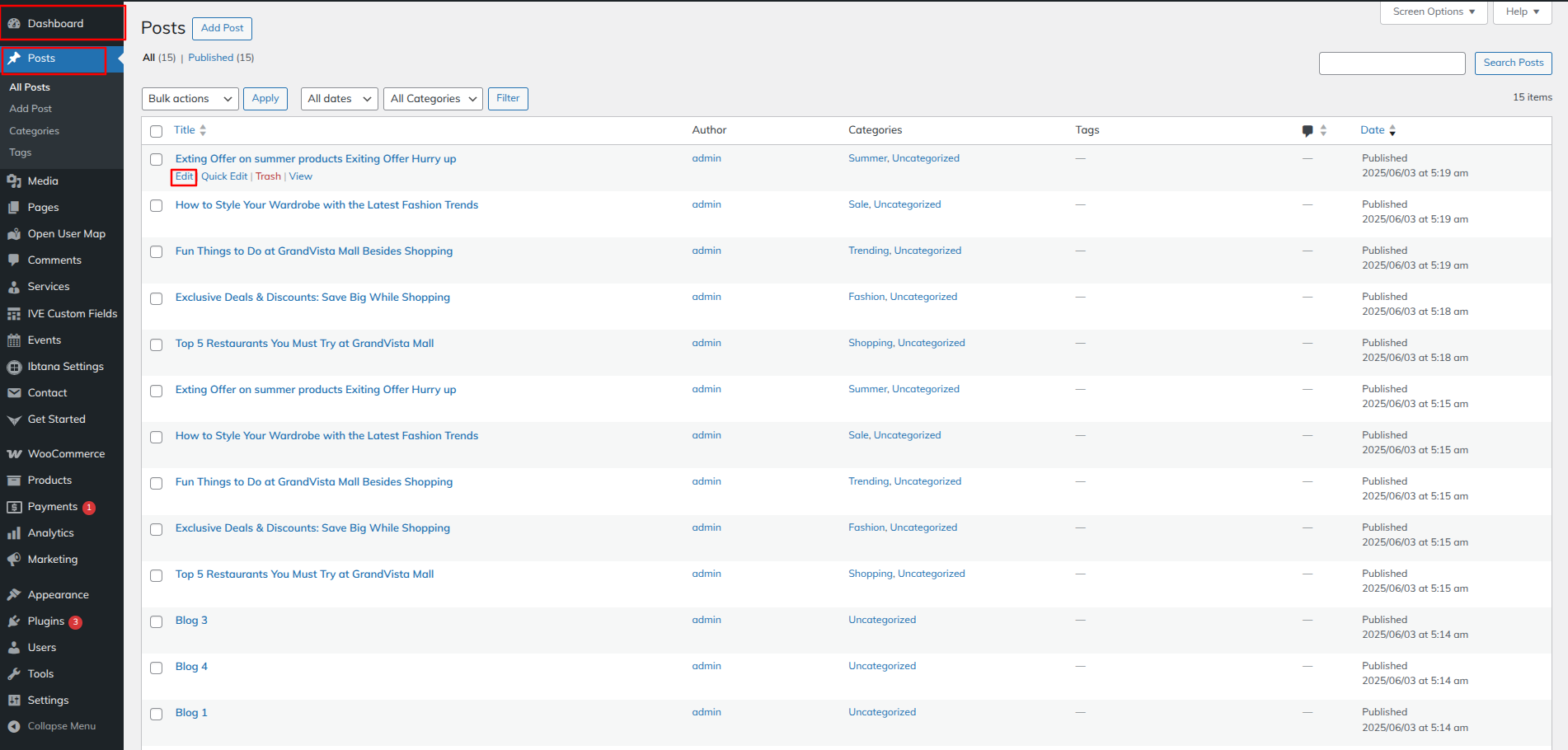Open Categories submenu item under Posts

coord(34,131)
